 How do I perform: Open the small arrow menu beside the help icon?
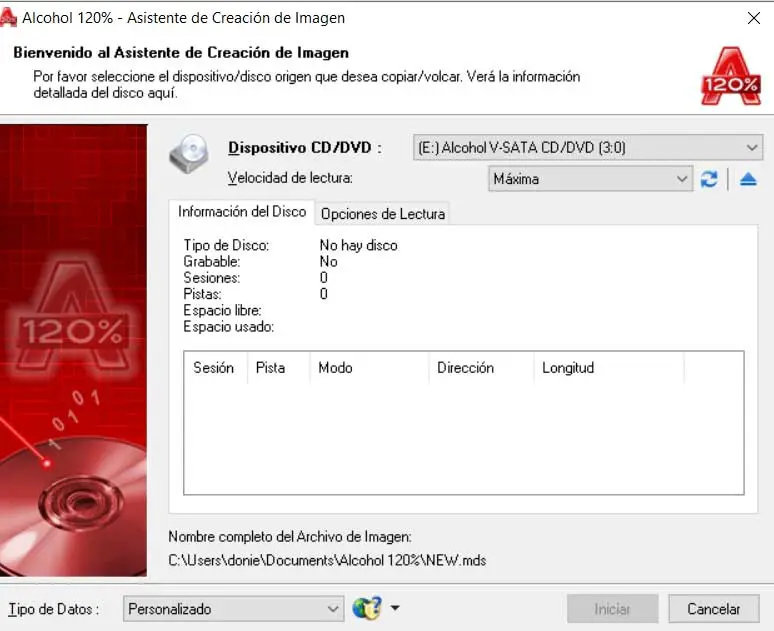395,608
